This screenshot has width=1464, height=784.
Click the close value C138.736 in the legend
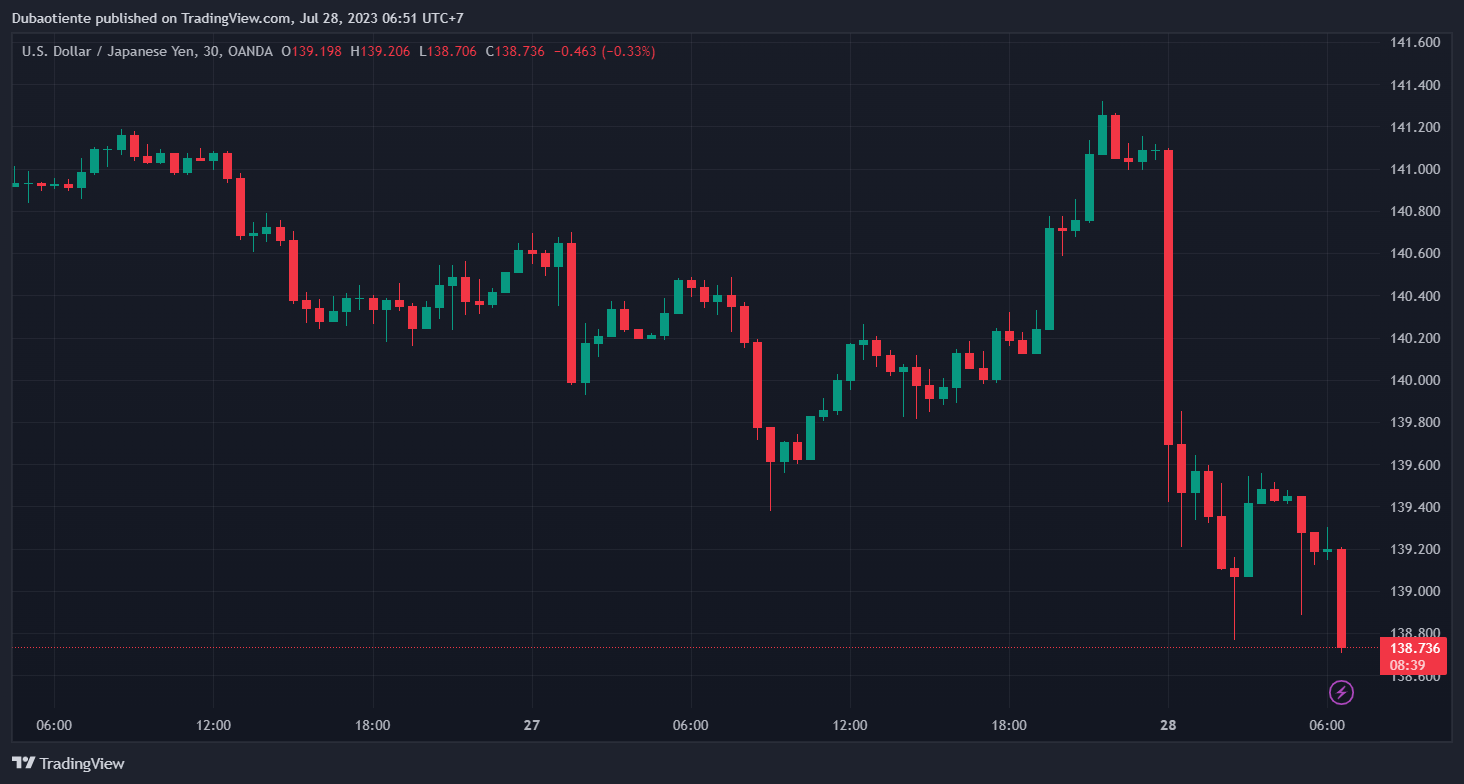pos(516,51)
